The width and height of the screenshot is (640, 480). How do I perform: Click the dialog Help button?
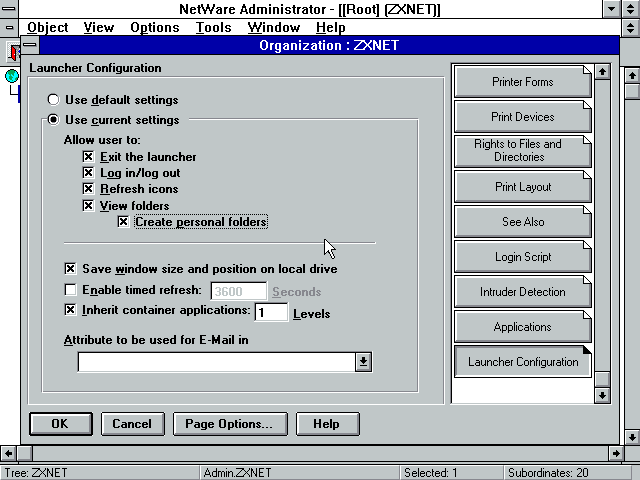(327, 424)
